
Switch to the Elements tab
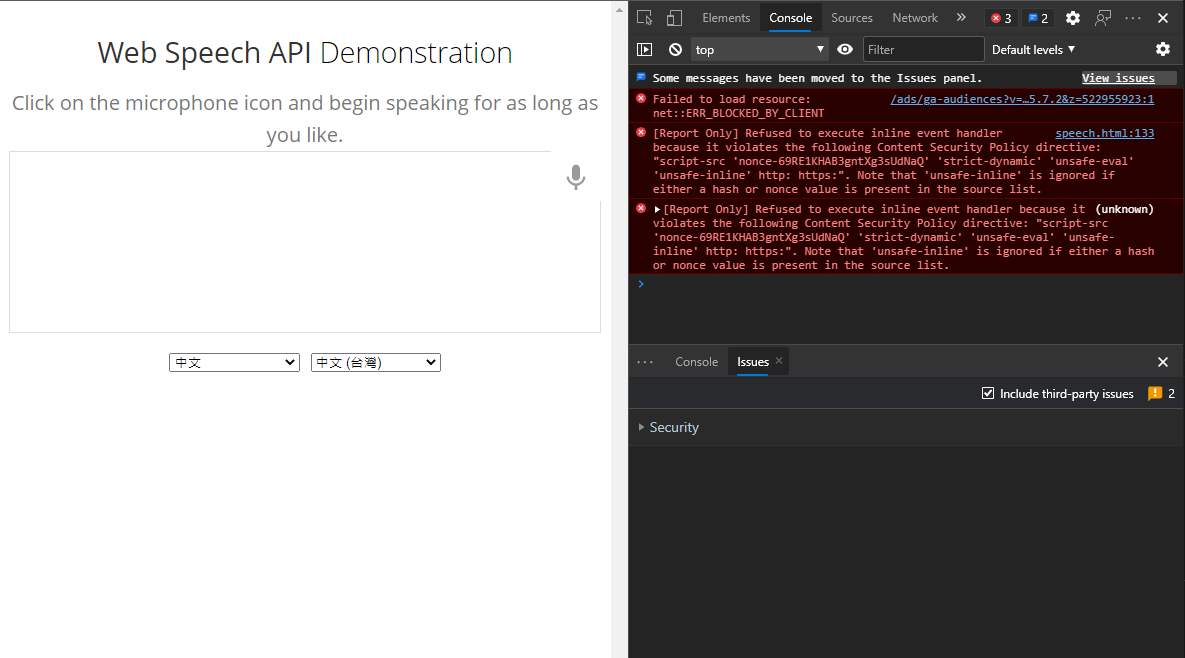[726, 17]
